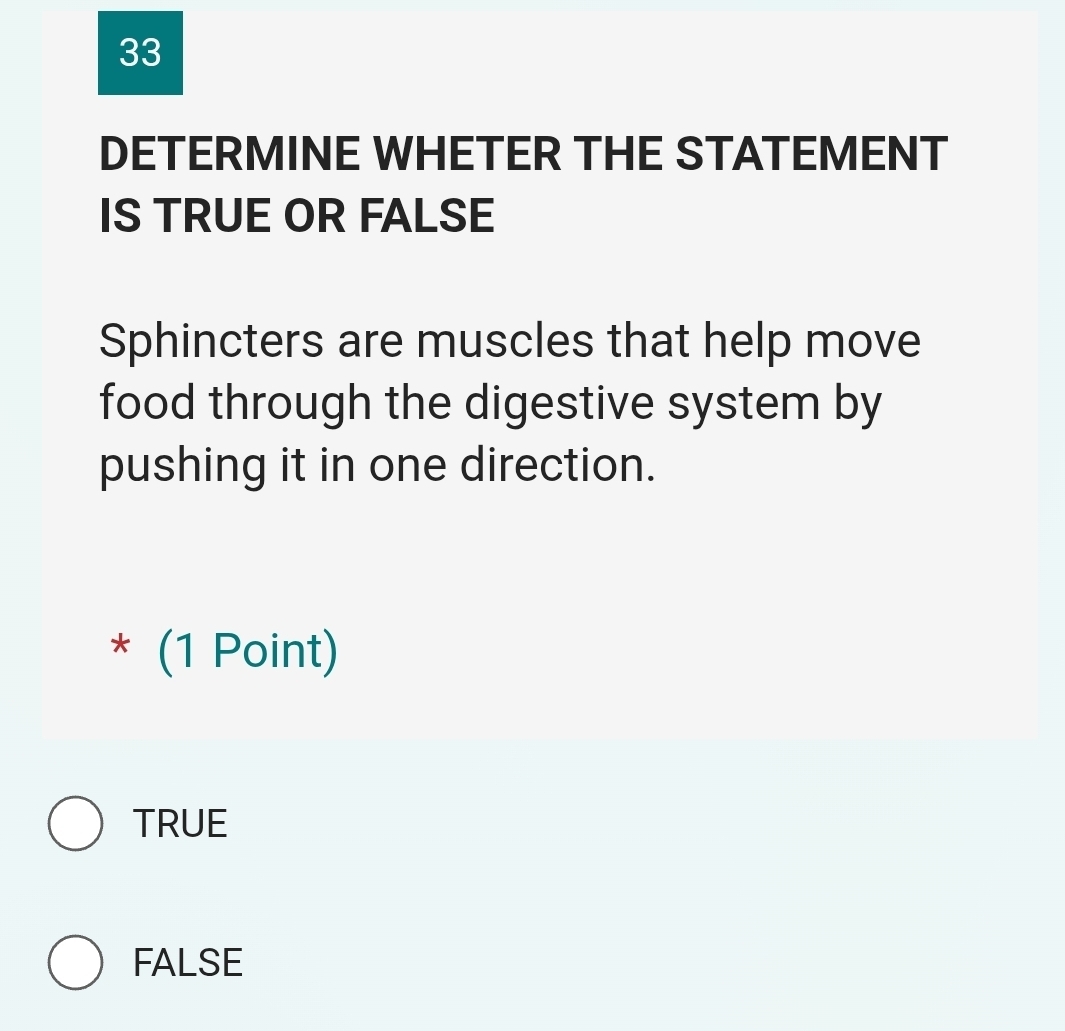Image resolution: width=1065 pixels, height=1031 pixels.
Task: Click the area between TRUE and FALSE options
Action: coord(300,893)
